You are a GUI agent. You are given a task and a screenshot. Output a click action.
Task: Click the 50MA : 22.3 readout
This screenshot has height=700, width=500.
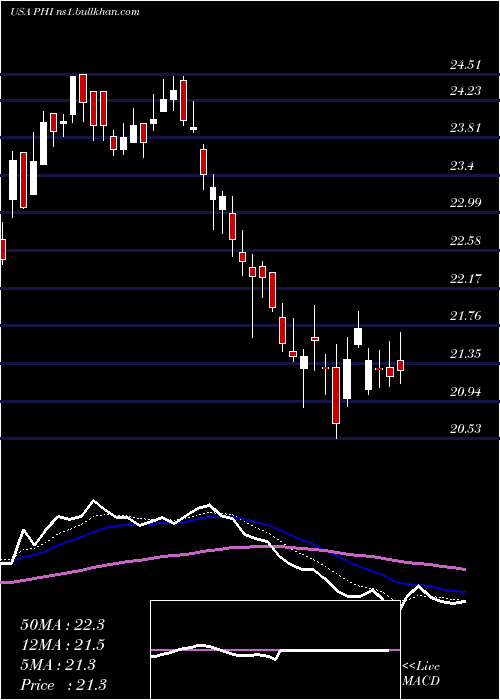pos(62,625)
